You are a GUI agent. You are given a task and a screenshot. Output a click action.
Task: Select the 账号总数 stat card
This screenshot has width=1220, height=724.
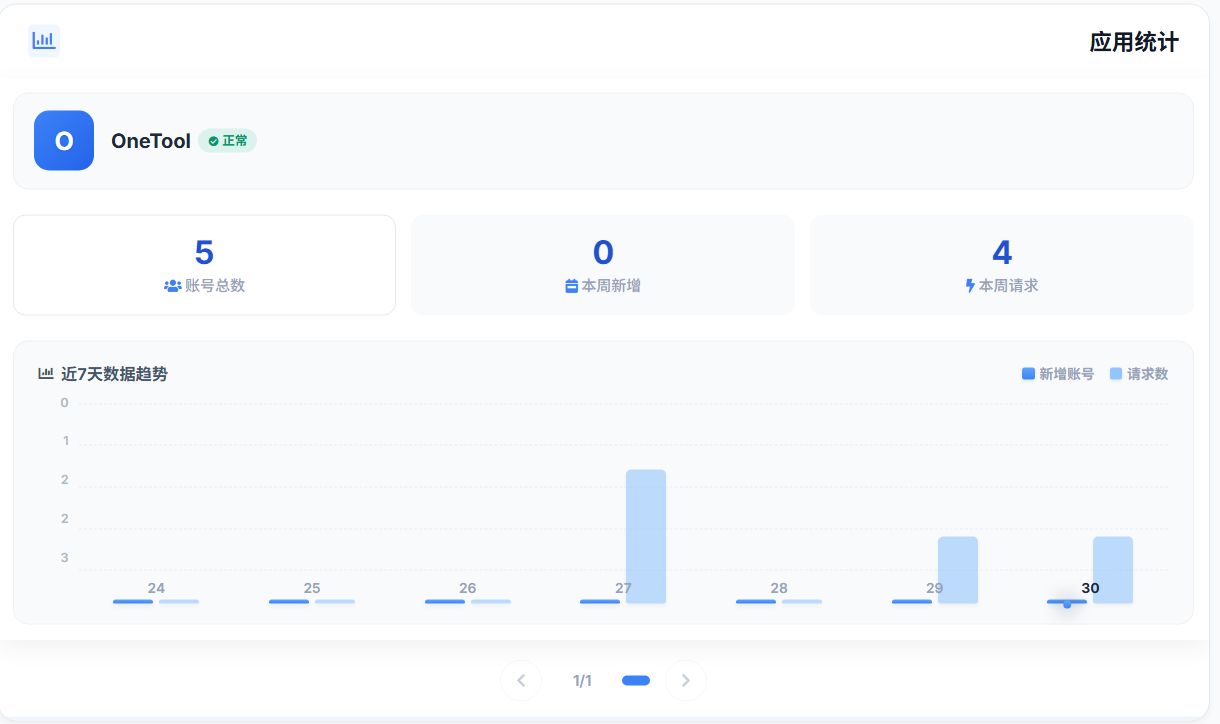204,265
